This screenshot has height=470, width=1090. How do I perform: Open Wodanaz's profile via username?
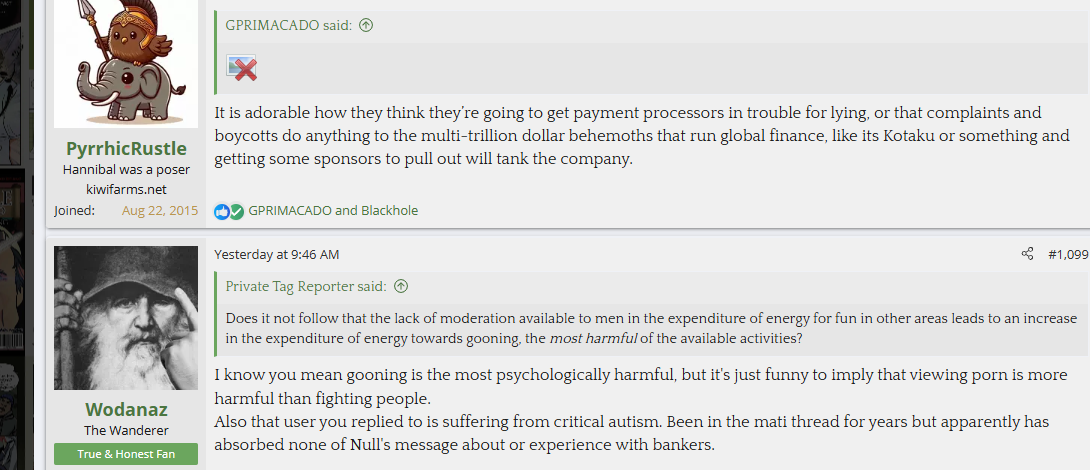coord(126,409)
